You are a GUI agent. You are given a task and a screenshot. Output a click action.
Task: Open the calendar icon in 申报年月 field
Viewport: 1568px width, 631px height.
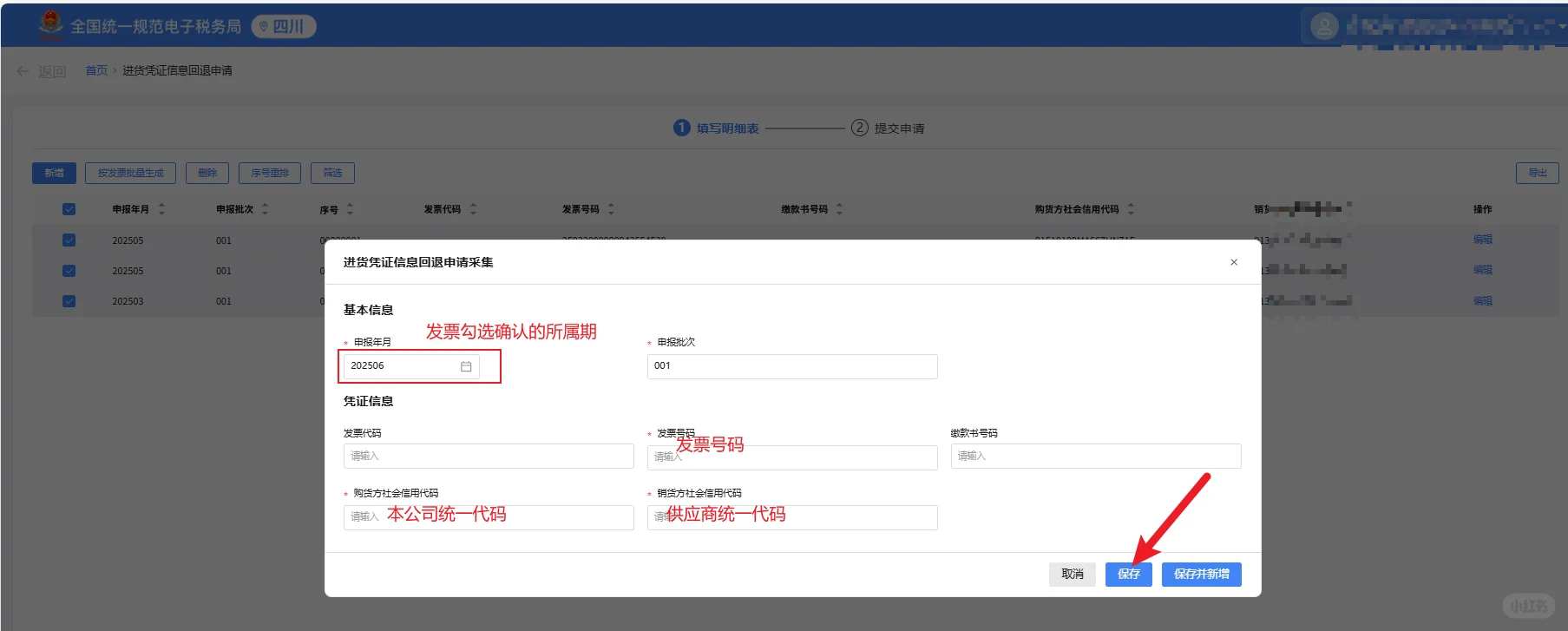pyautogui.click(x=466, y=366)
